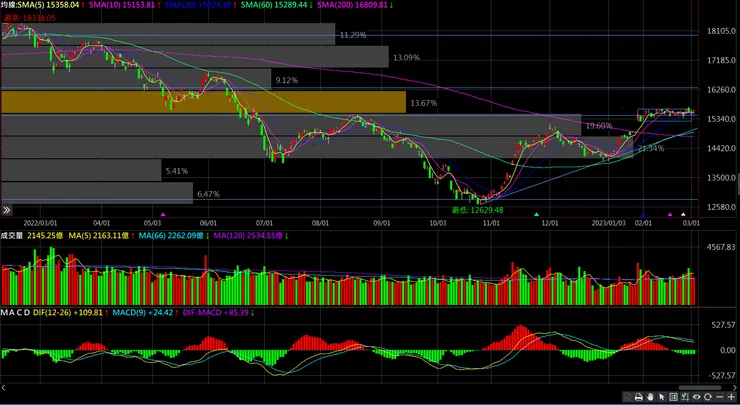Click the horizontal scrollbar right arrow

(x=735, y=388)
